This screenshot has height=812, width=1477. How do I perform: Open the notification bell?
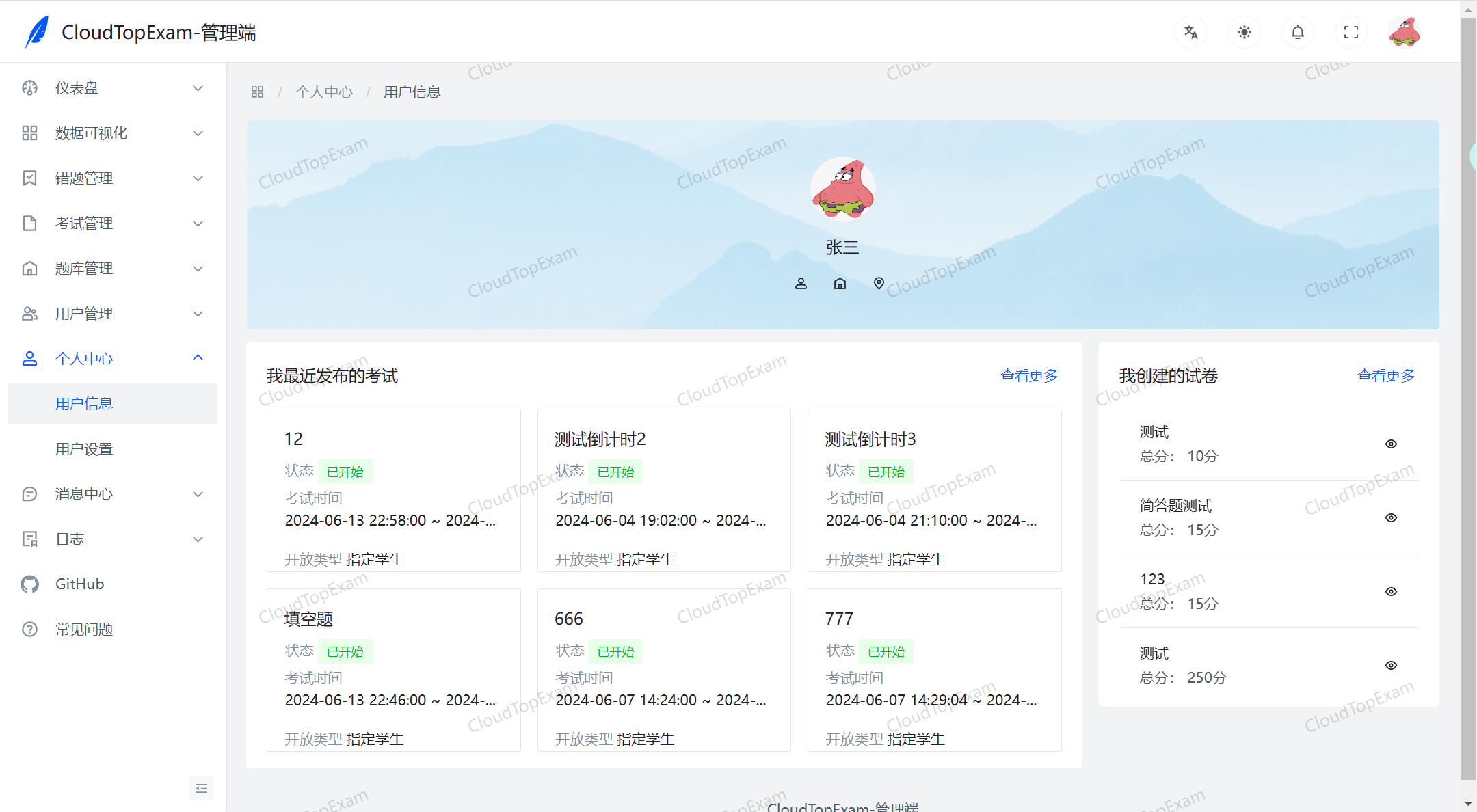(x=1297, y=32)
